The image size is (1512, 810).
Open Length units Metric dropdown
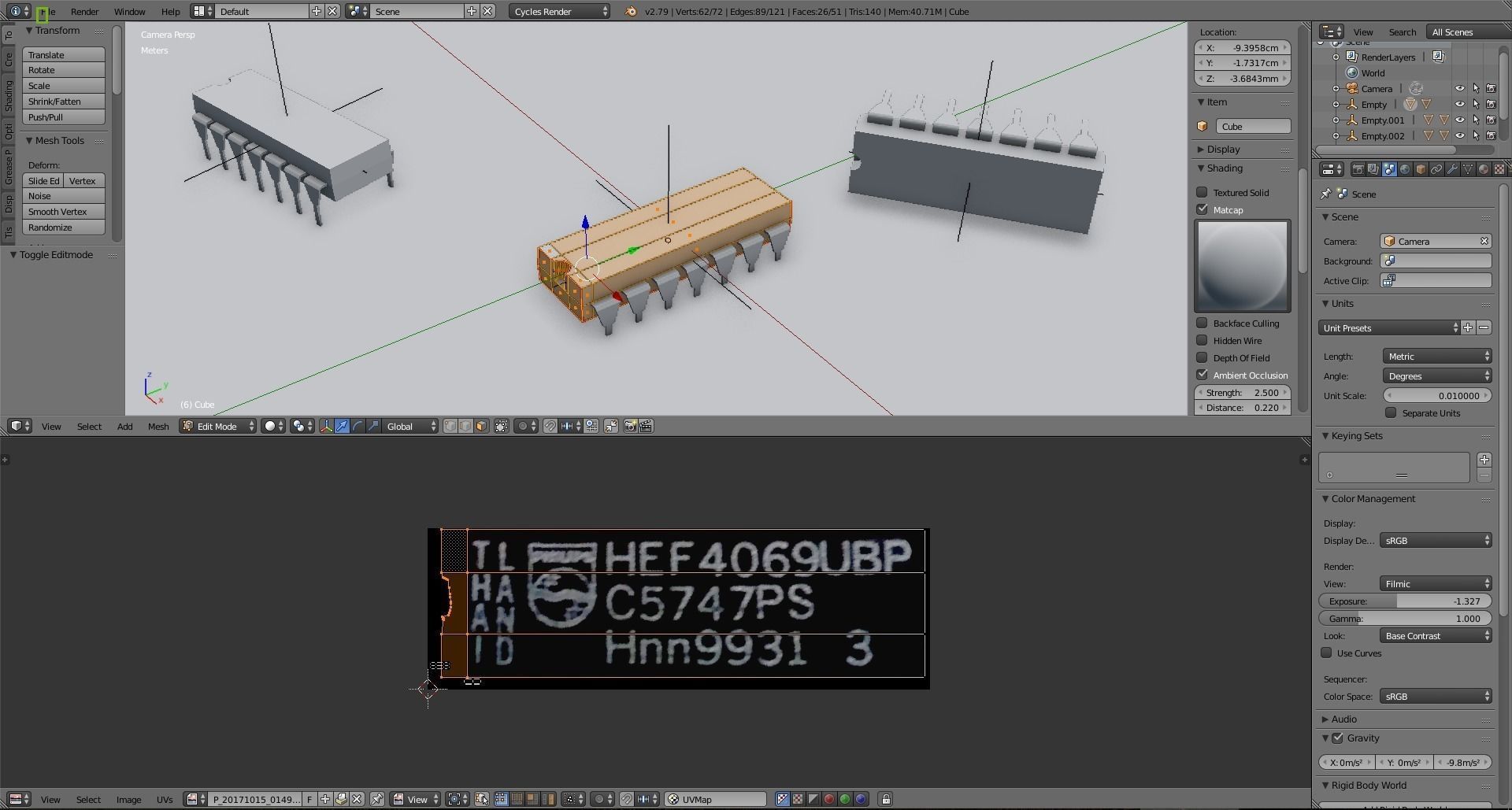click(1437, 357)
